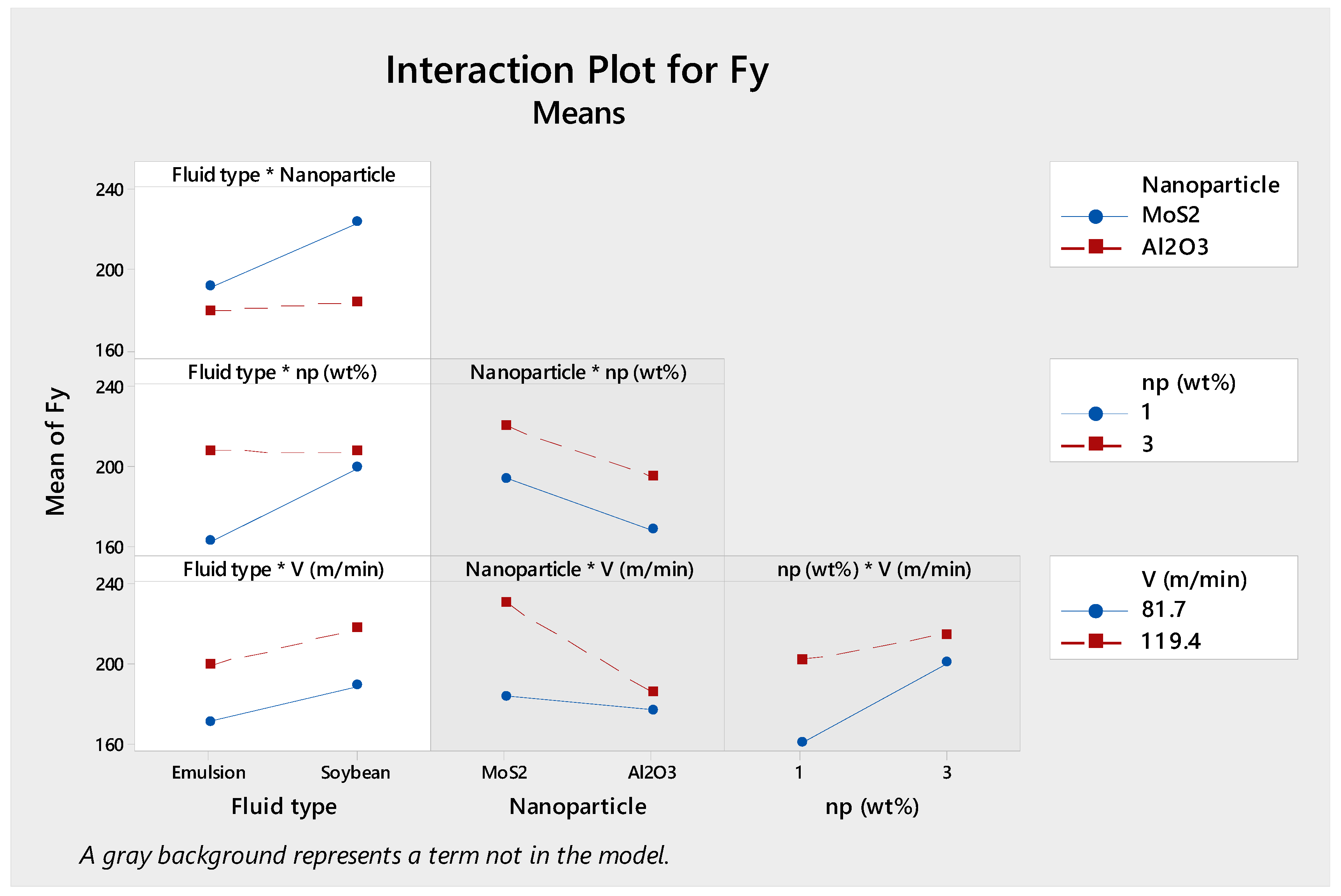Click the "Soybean" x-axis tick label
This screenshot has width=1341, height=896.
[355, 772]
